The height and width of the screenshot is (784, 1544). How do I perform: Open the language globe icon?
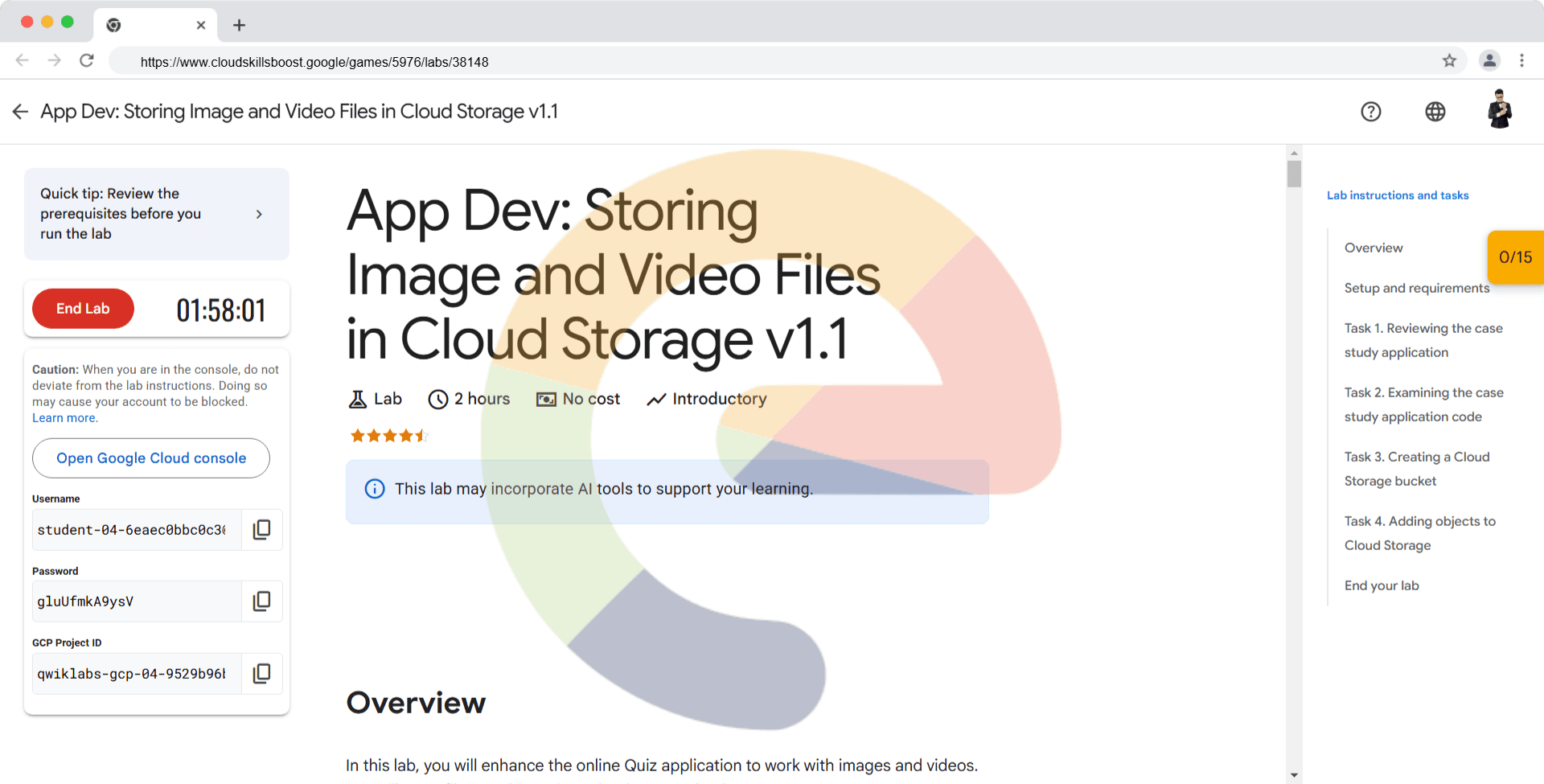(1435, 112)
